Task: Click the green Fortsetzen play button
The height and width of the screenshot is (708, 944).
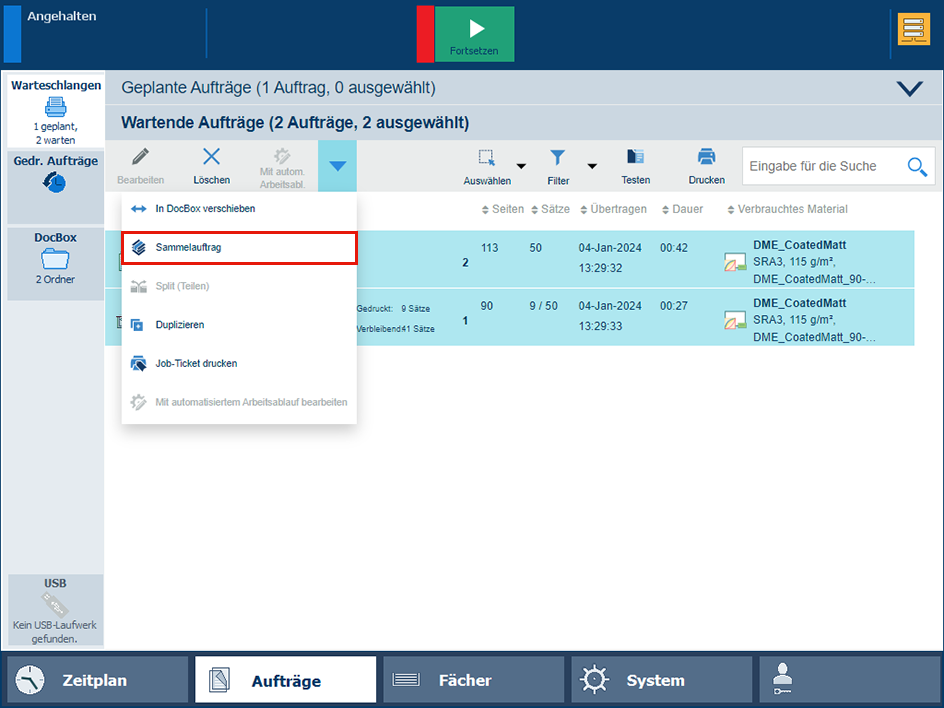Action: point(474,34)
